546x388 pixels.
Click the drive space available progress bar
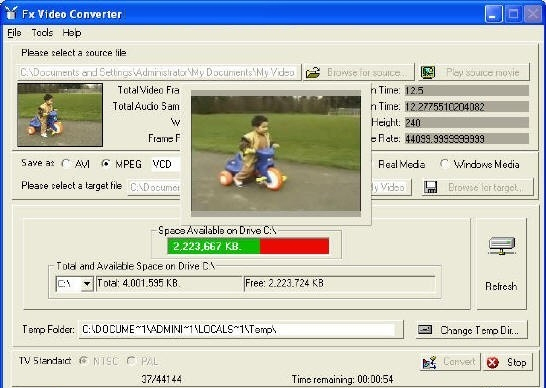click(248, 246)
